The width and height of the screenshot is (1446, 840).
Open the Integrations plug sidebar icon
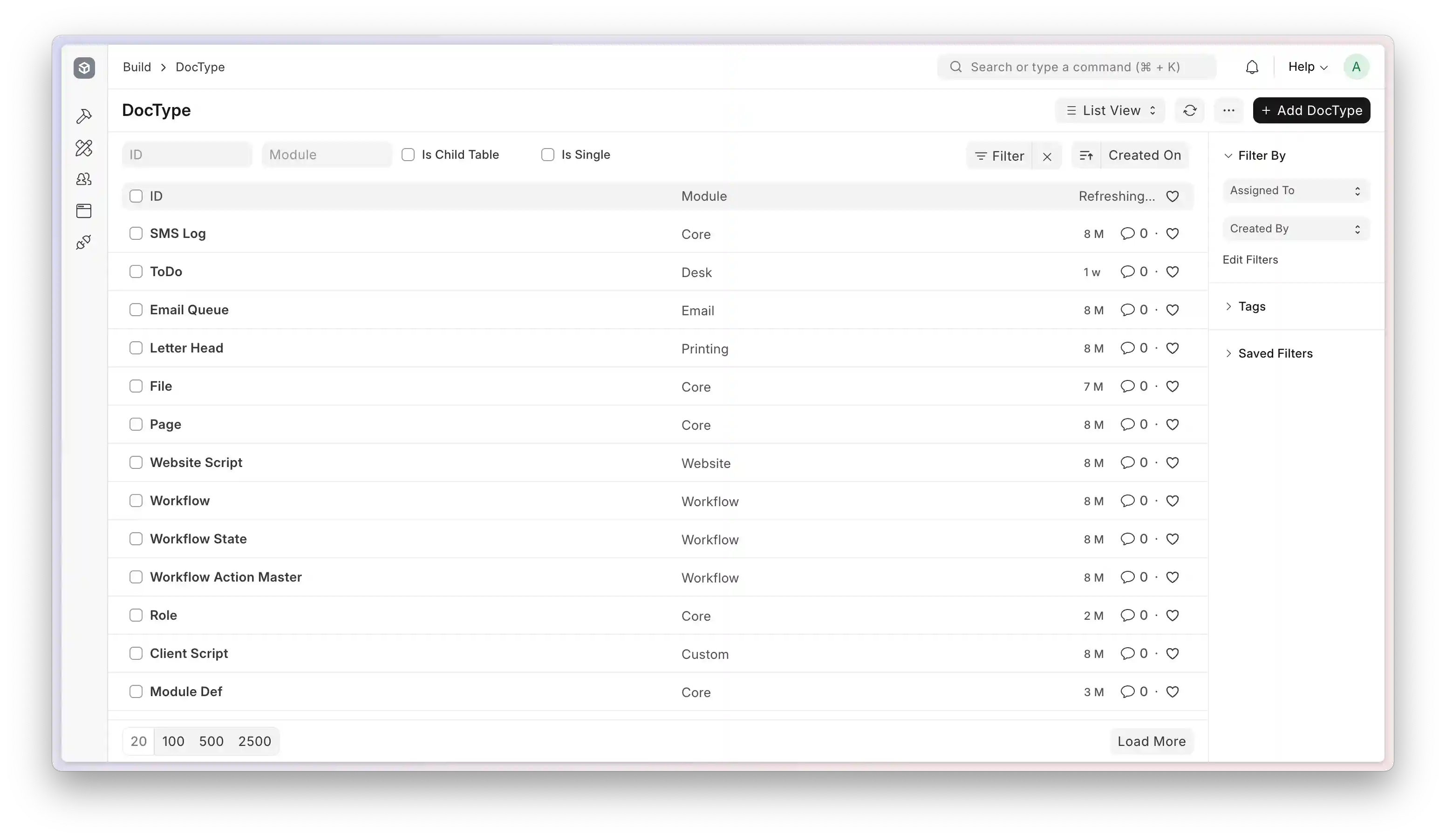(84, 241)
